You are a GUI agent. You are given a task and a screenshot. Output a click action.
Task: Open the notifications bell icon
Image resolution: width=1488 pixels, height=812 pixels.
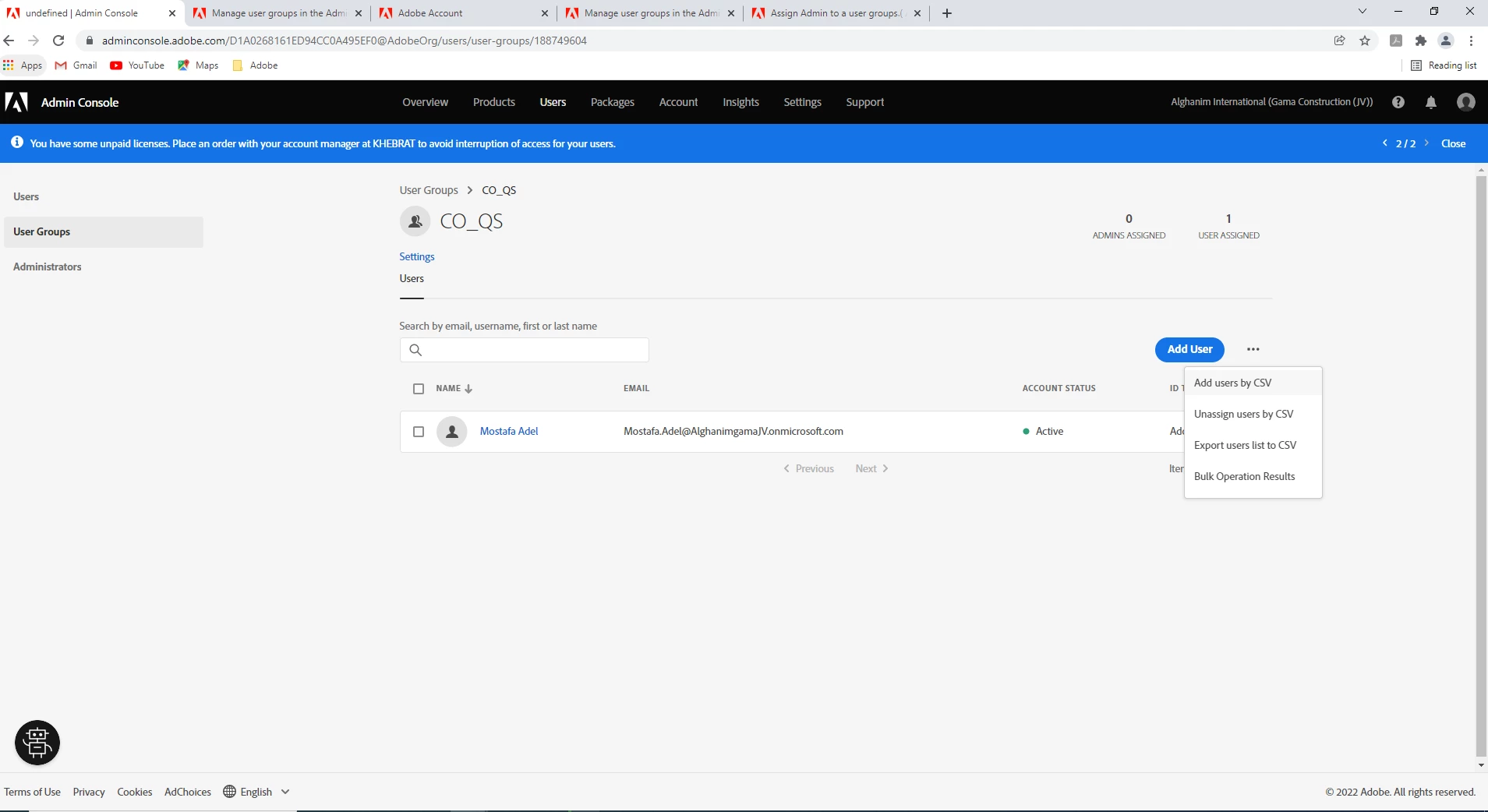1431,102
